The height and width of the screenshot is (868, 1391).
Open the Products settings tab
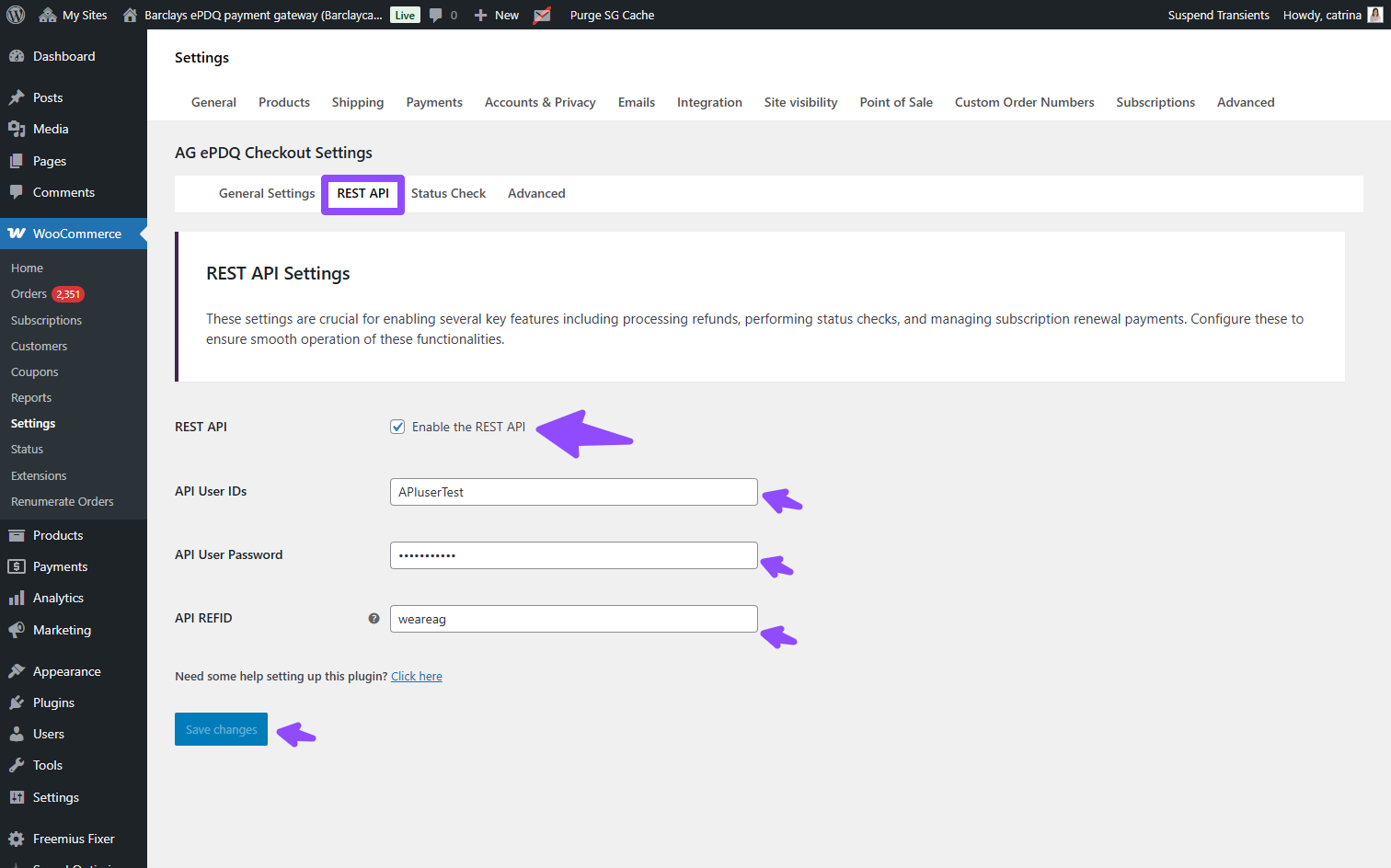coord(284,102)
